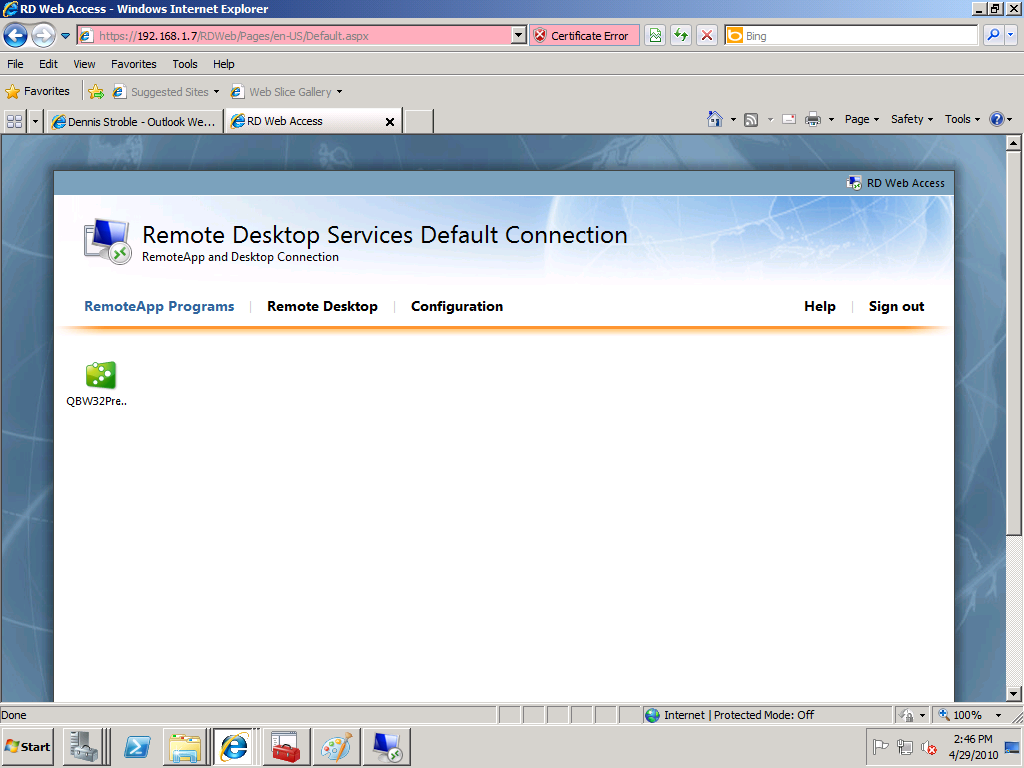Open Windows PowerShell from the taskbar

(x=136, y=746)
